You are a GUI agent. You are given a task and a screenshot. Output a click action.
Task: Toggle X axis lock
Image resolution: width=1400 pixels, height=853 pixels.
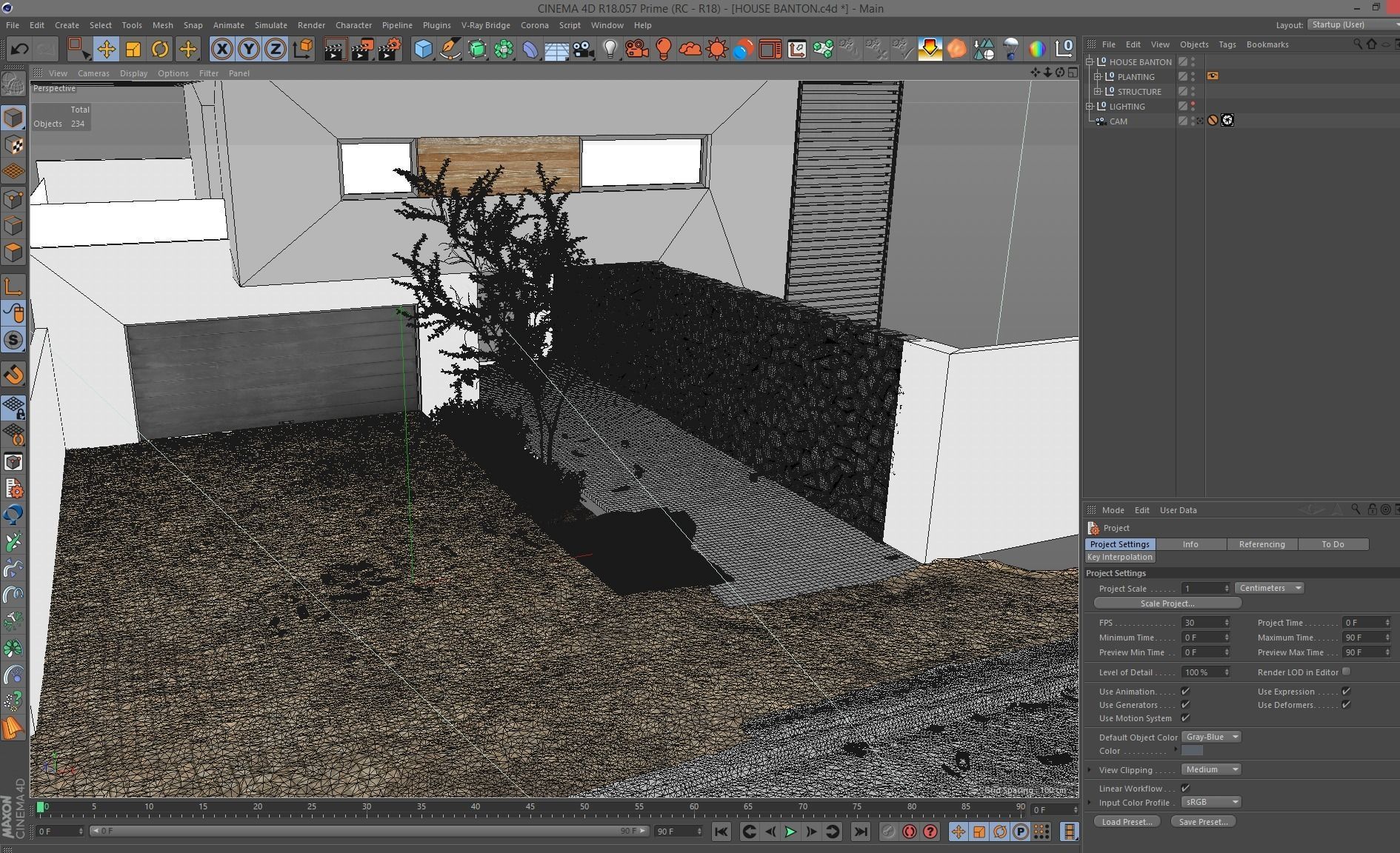coord(221,50)
